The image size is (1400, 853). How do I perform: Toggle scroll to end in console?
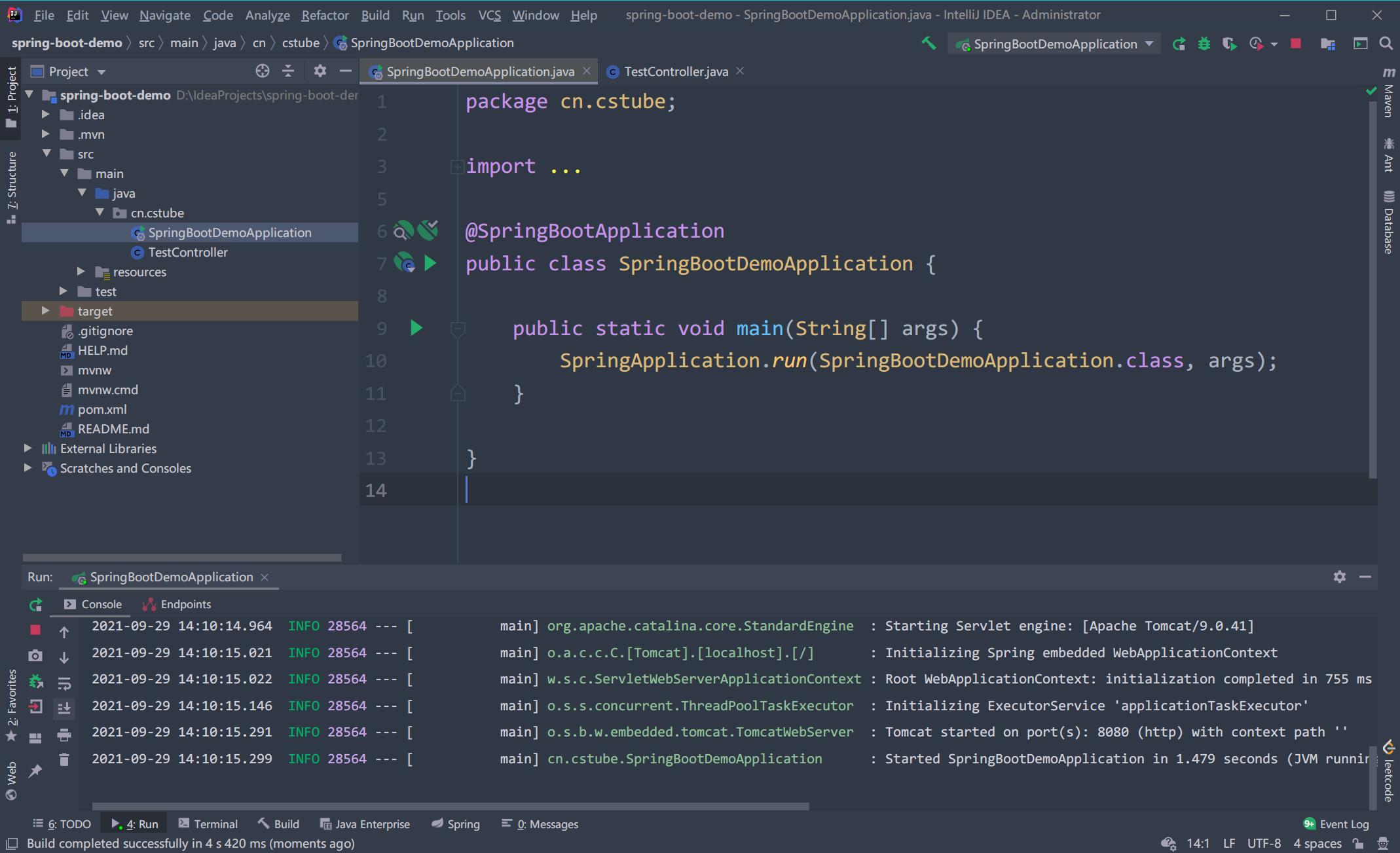(64, 708)
